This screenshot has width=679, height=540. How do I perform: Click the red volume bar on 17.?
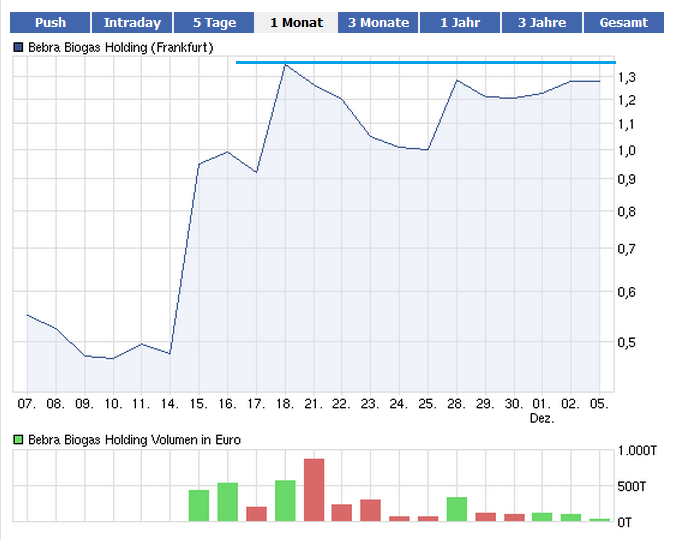(x=256, y=514)
